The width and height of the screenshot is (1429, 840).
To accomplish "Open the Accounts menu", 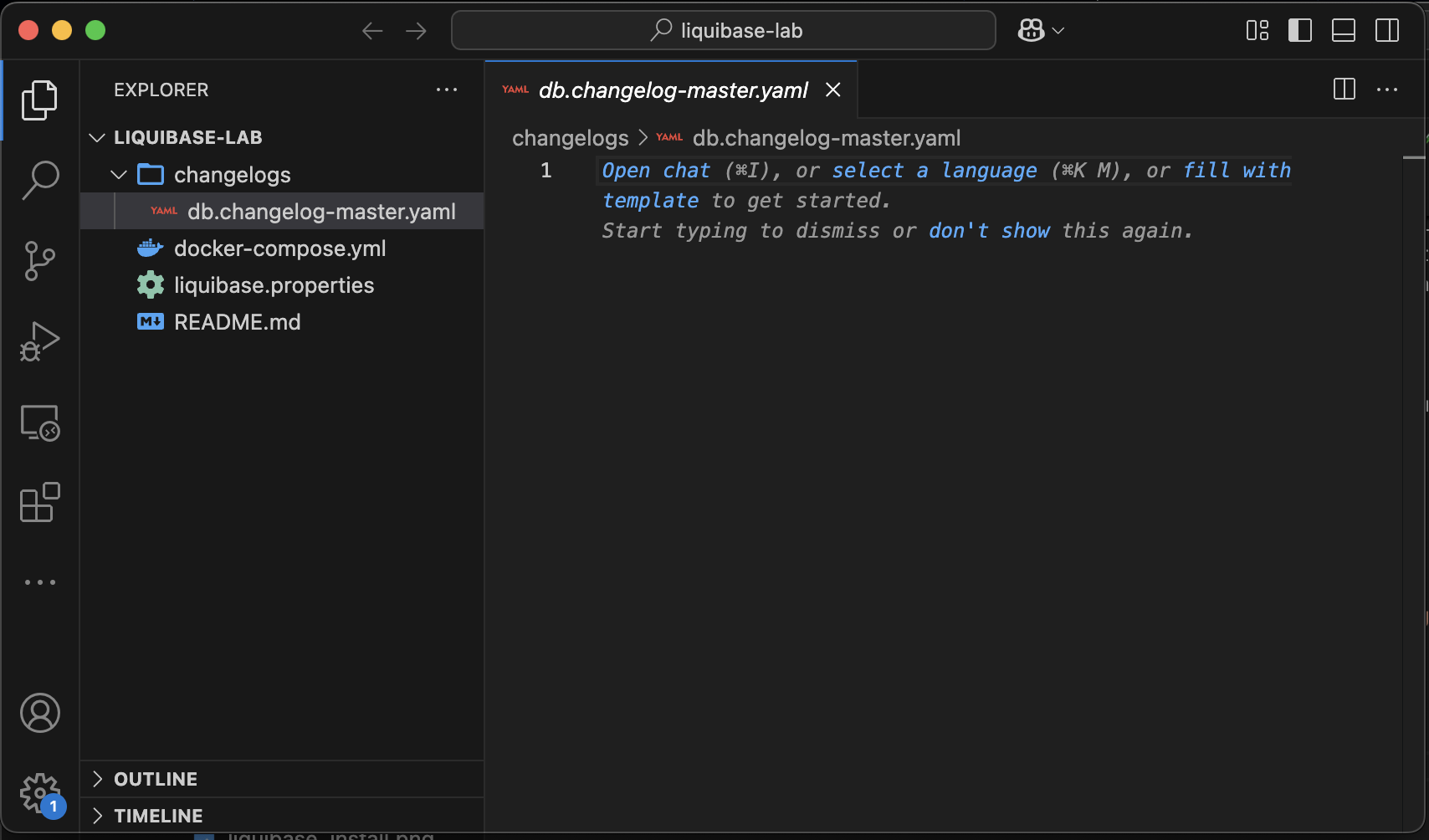I will 39,713.
